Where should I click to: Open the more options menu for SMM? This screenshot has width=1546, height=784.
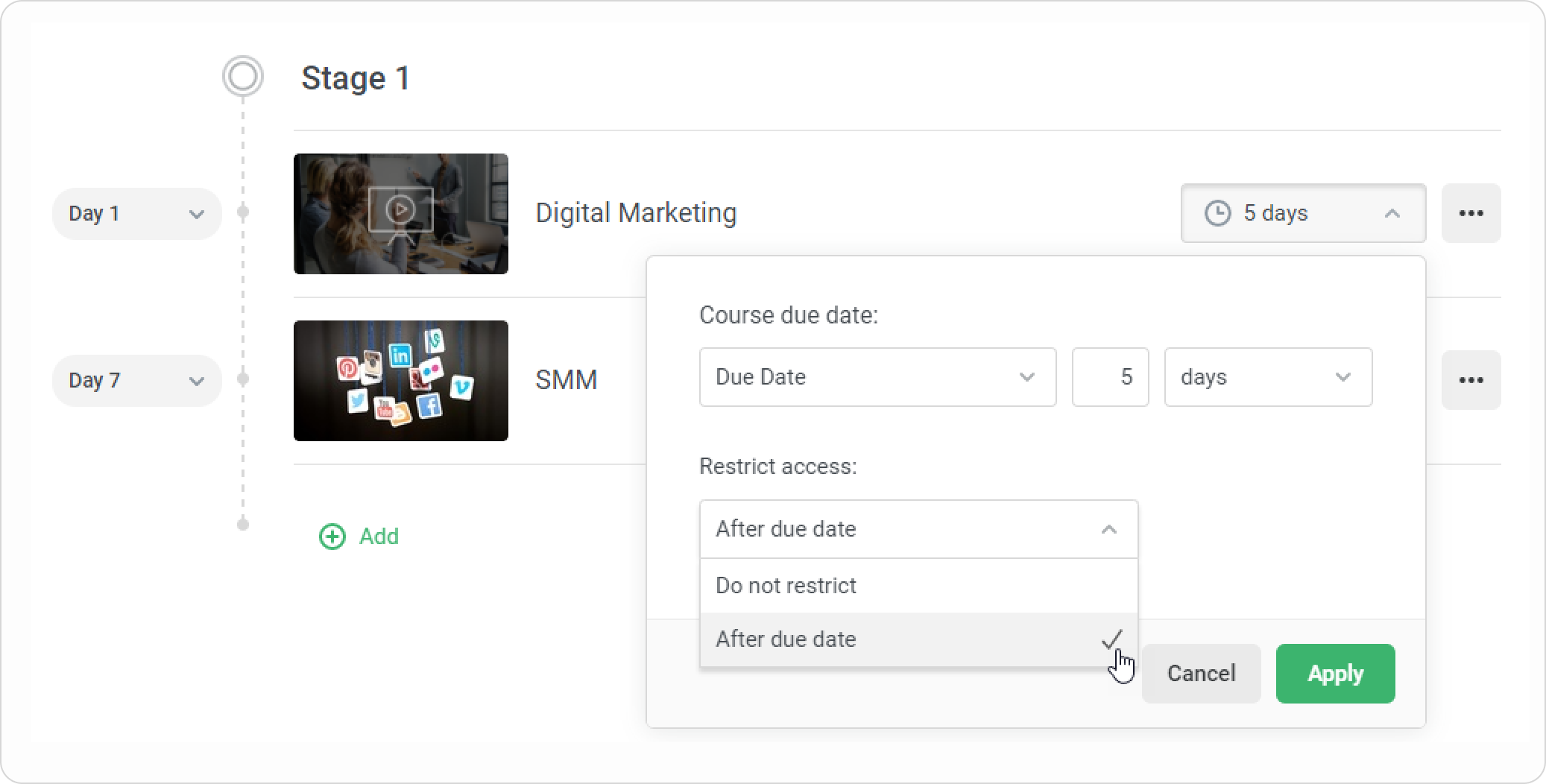pos(1471,380)
